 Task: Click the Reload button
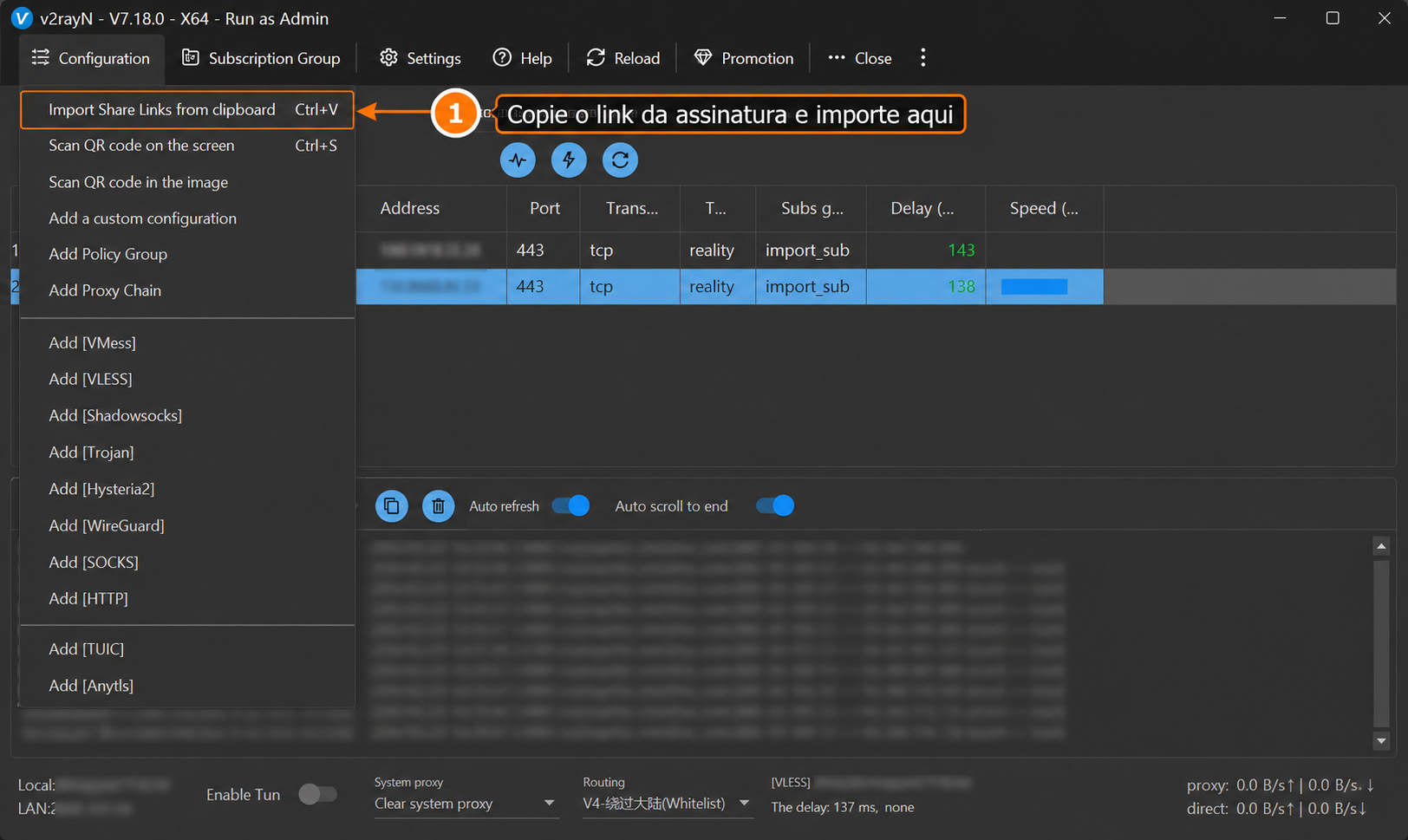(x=623, y=58)
